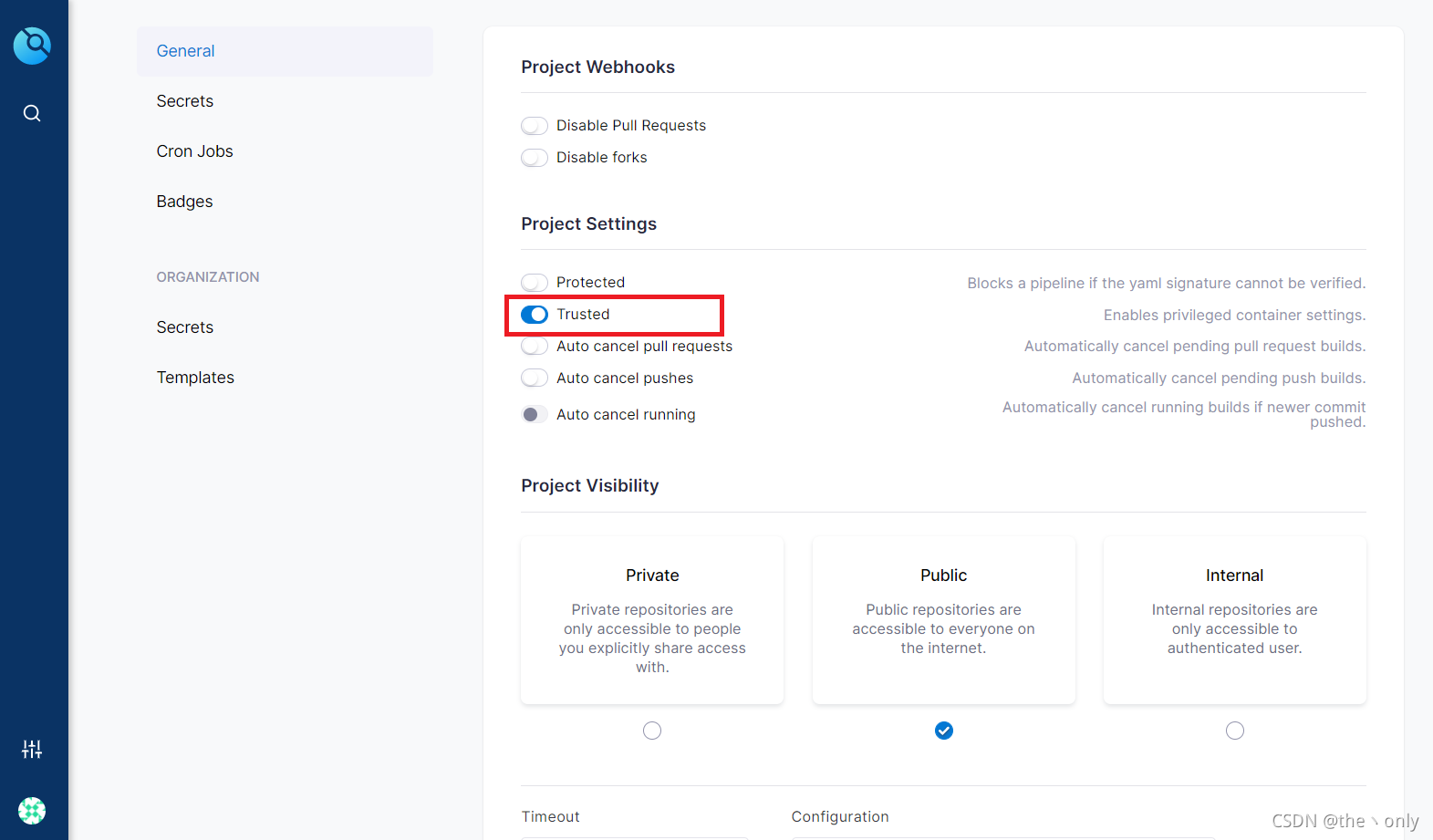Open project Secrets under General
The width and height of the screenshot is (1433, 840).
click(x=286, y=101)
